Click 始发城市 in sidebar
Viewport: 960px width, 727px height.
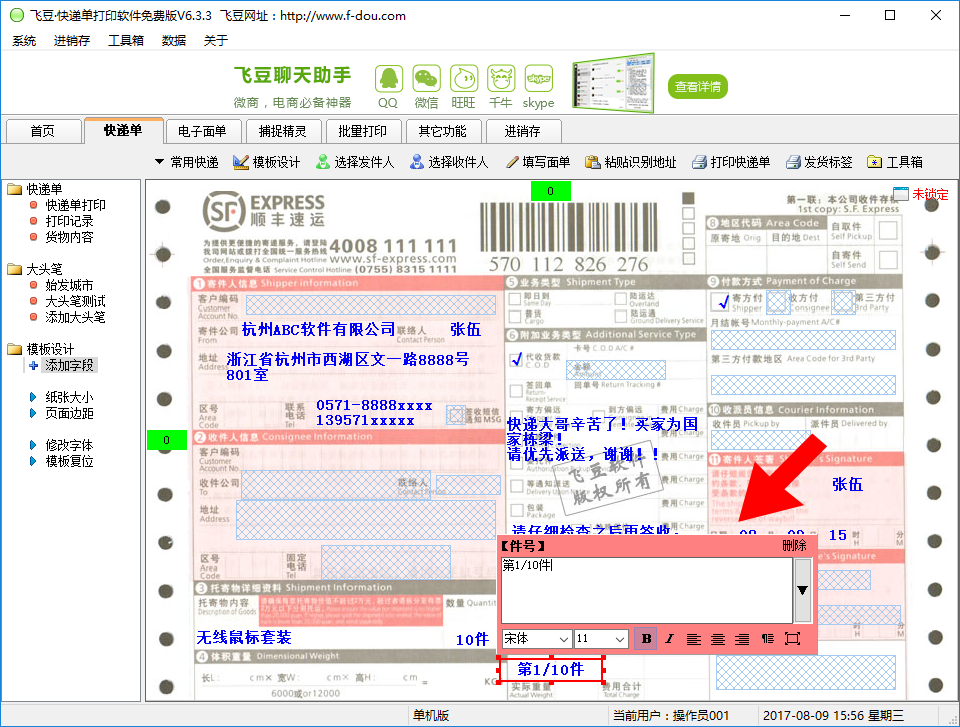tap(69, 285)
